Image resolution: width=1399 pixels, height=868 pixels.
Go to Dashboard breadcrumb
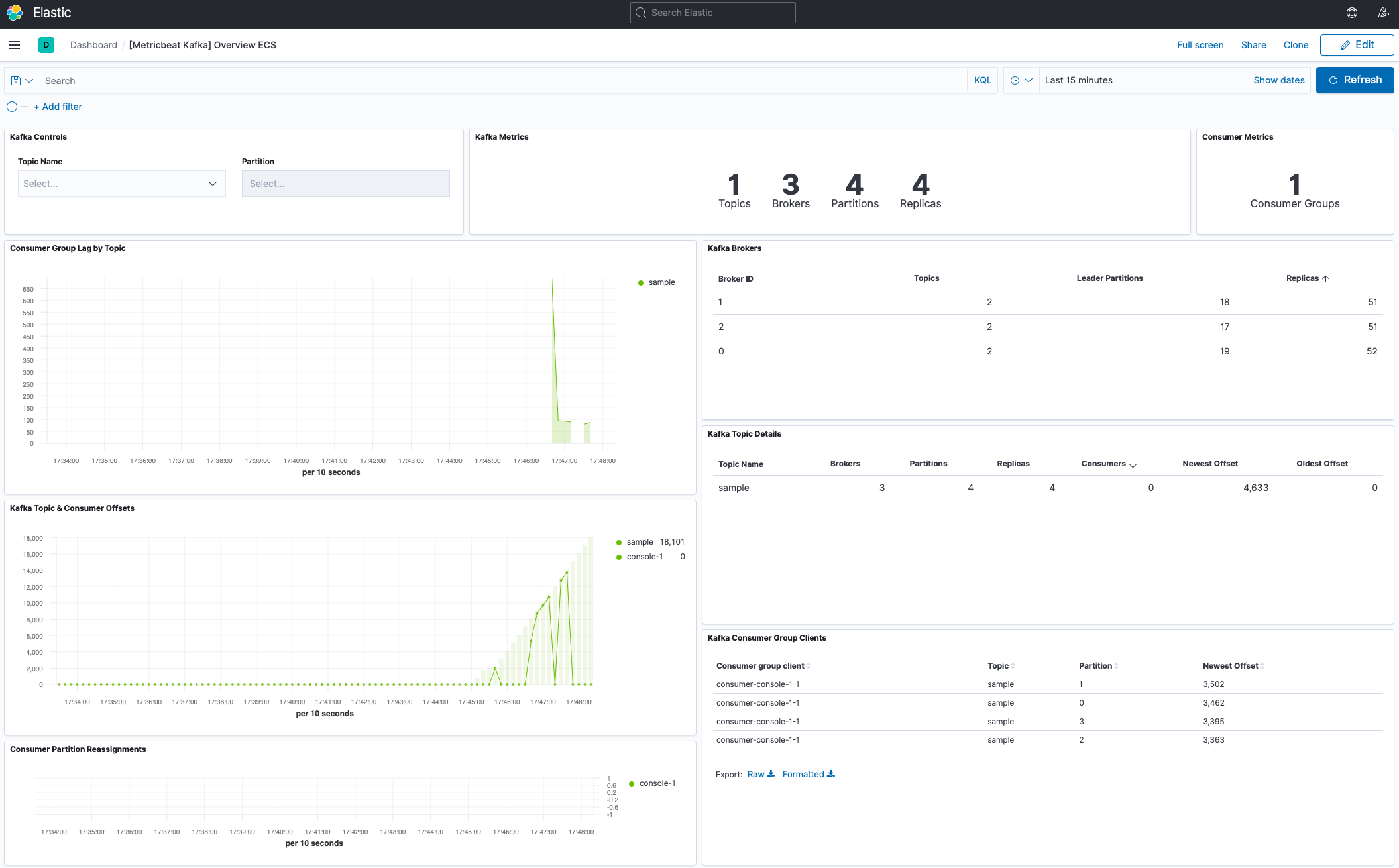[x=93, y=45]
